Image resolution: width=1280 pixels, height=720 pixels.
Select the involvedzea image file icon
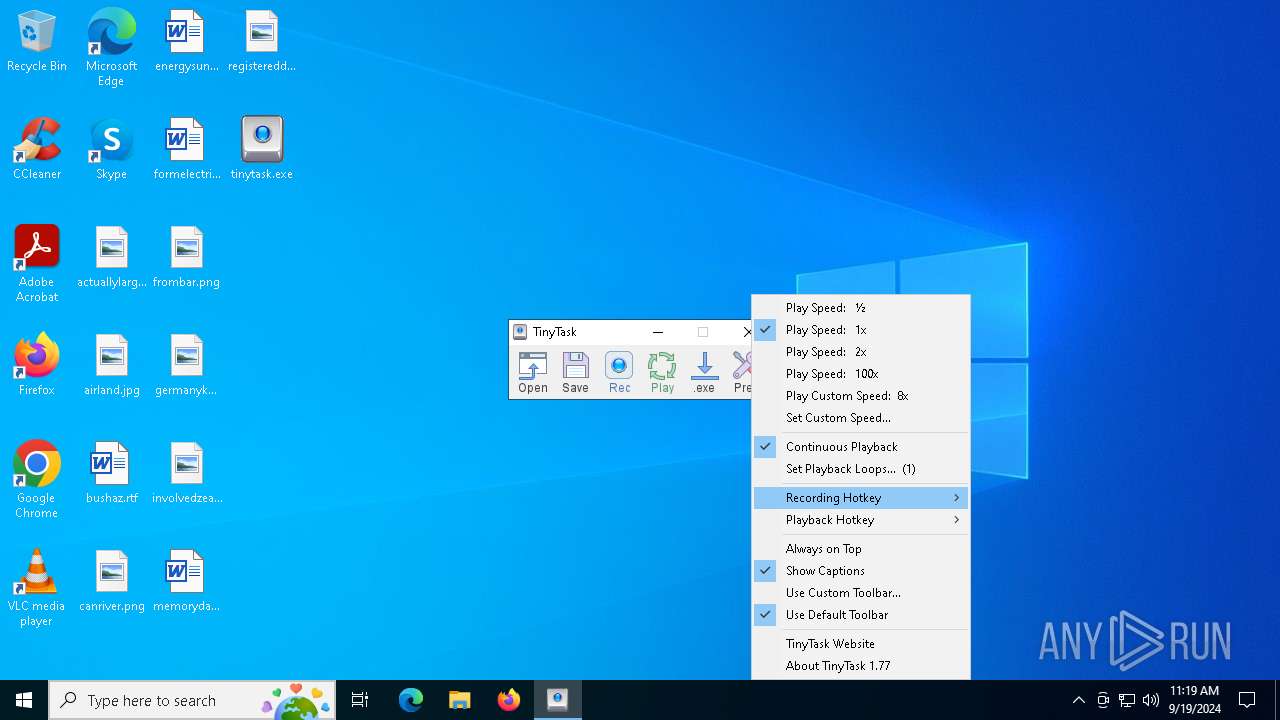pyautogui.click(x=186, y=473)
